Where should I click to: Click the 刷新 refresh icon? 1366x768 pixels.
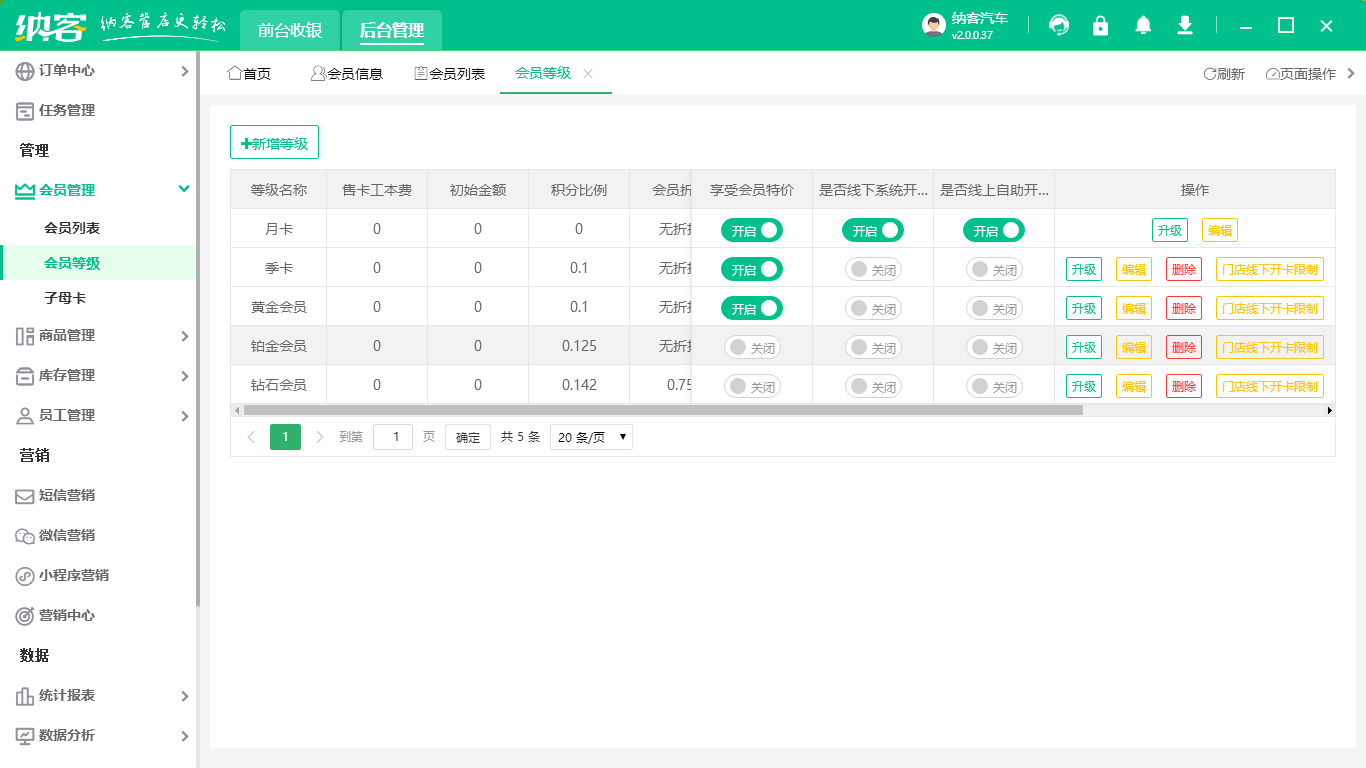tap(1209, 74)
